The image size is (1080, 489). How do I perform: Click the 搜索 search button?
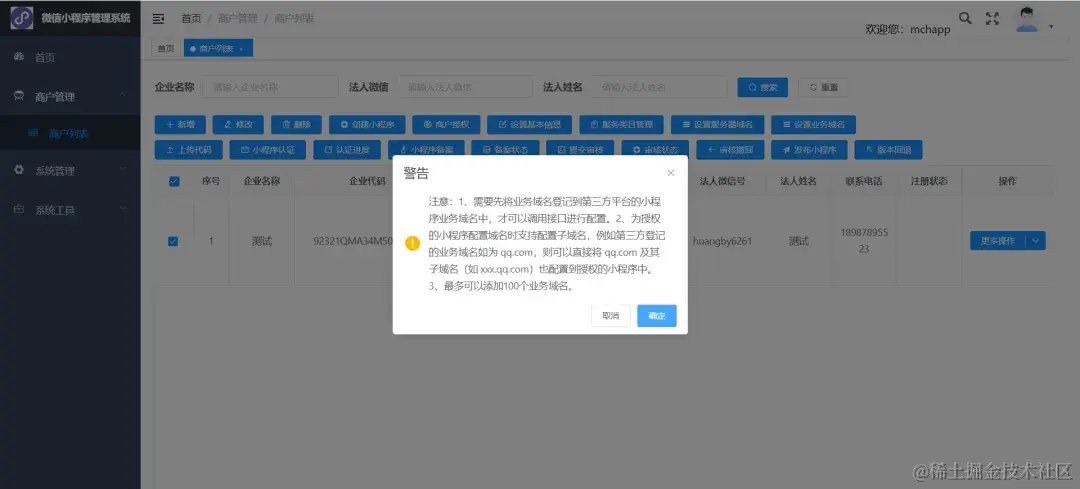(762, 87)
